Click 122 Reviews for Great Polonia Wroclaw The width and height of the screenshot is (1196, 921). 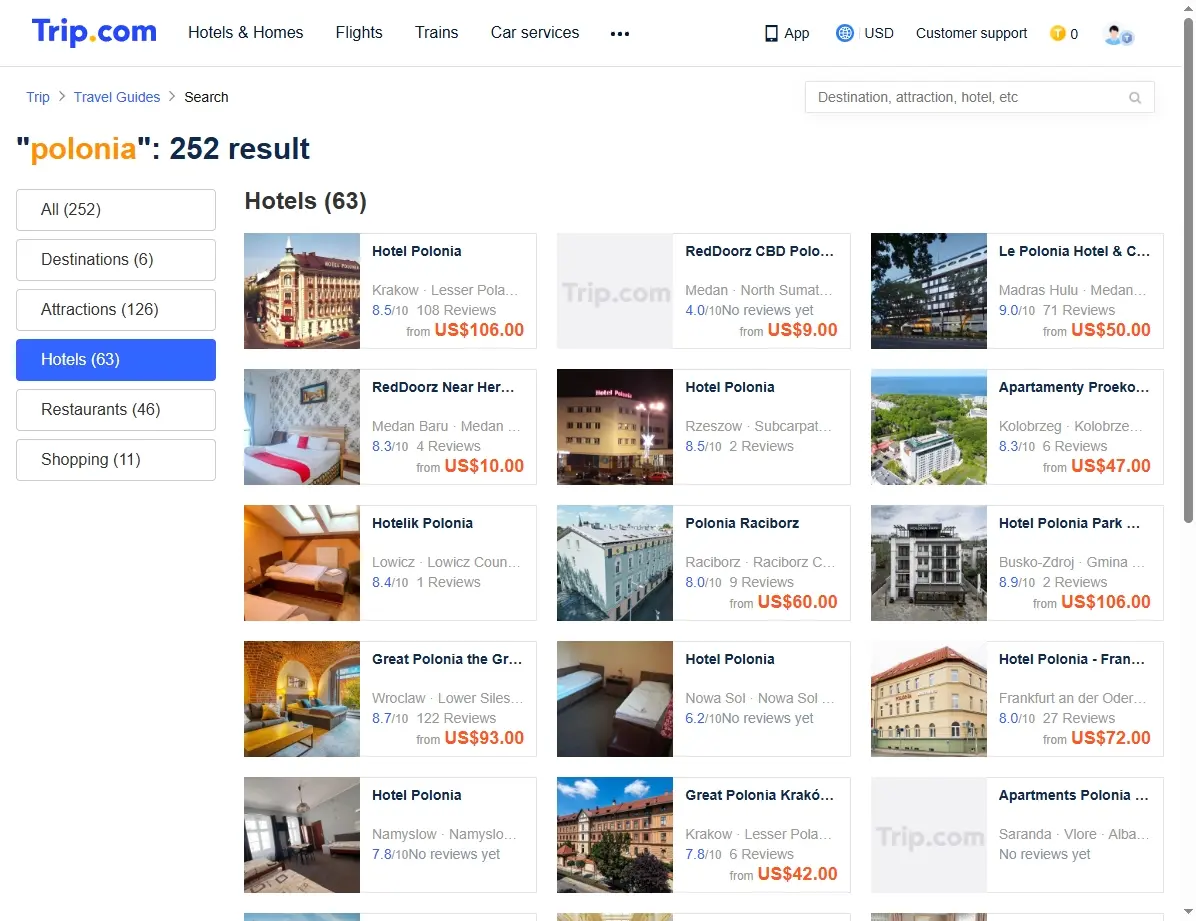pos(456,719)
